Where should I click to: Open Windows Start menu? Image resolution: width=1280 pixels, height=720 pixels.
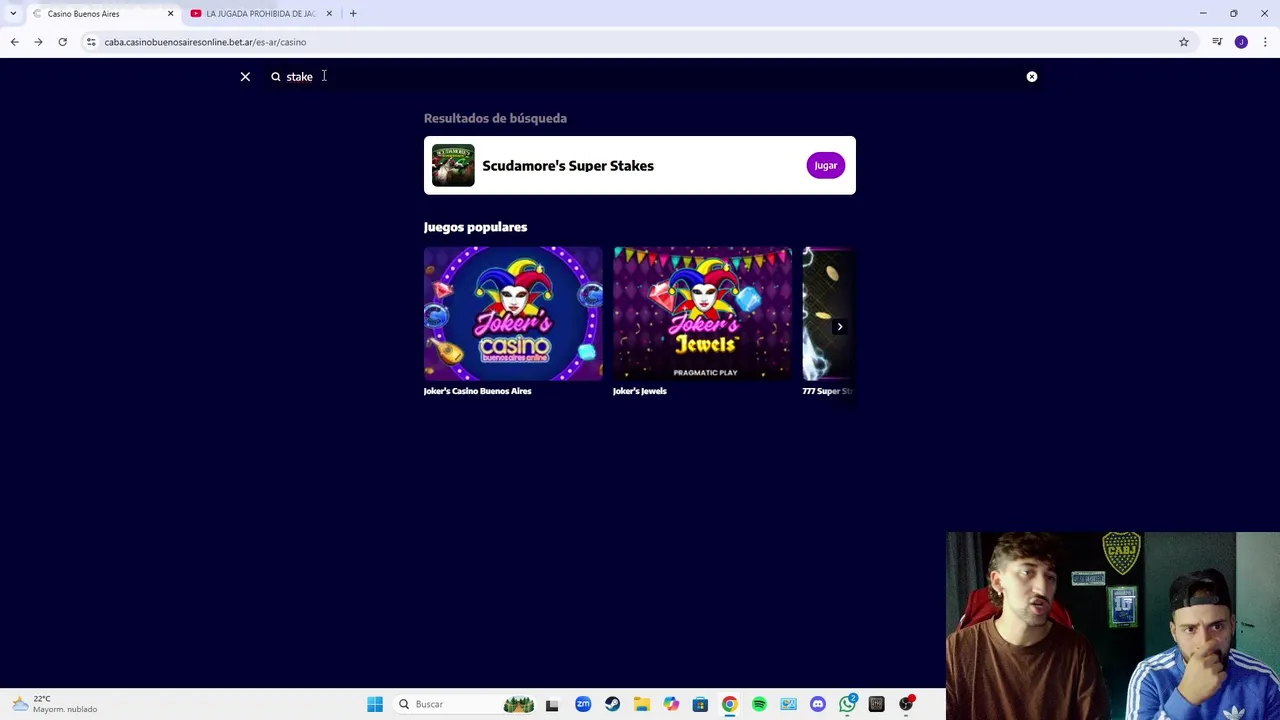[375, 705]
